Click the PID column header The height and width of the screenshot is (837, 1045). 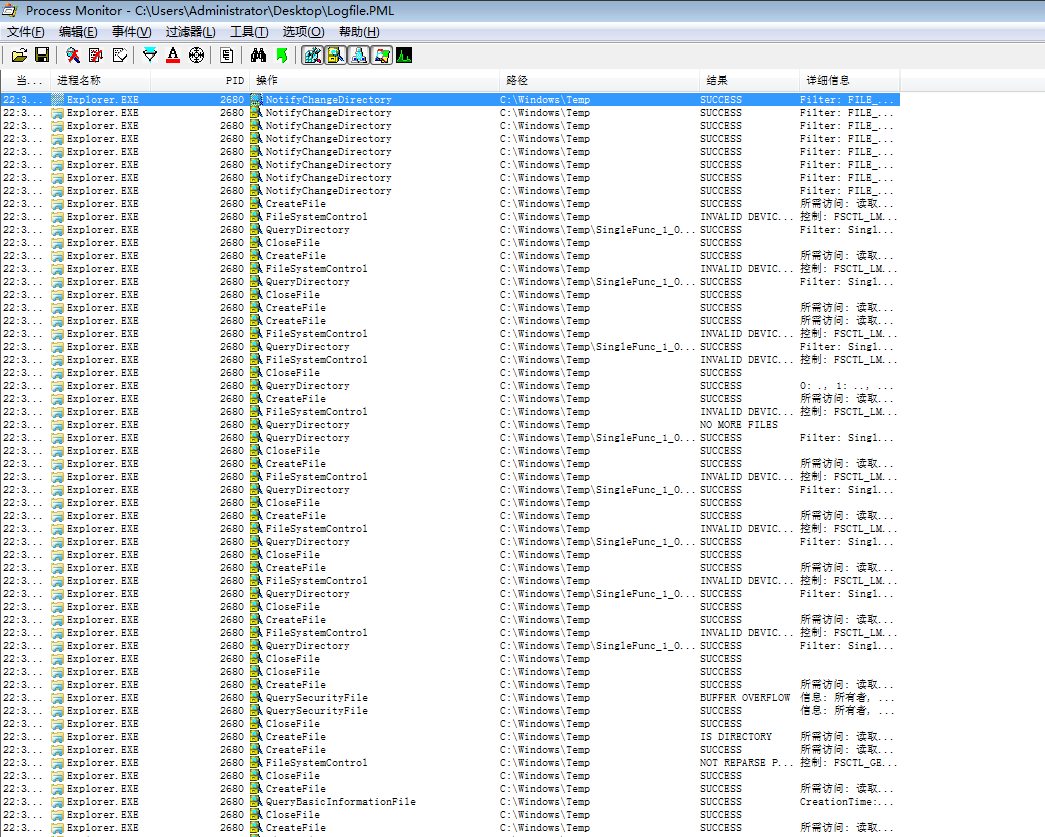[200, 81]
